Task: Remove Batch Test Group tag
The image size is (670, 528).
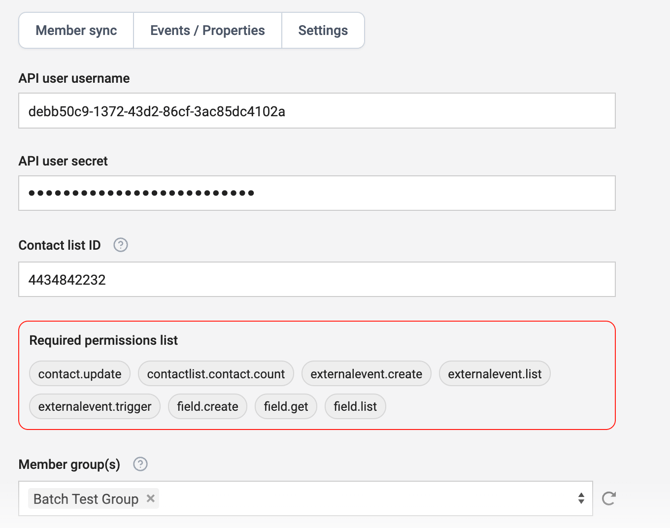Action: tap(151, 498)
